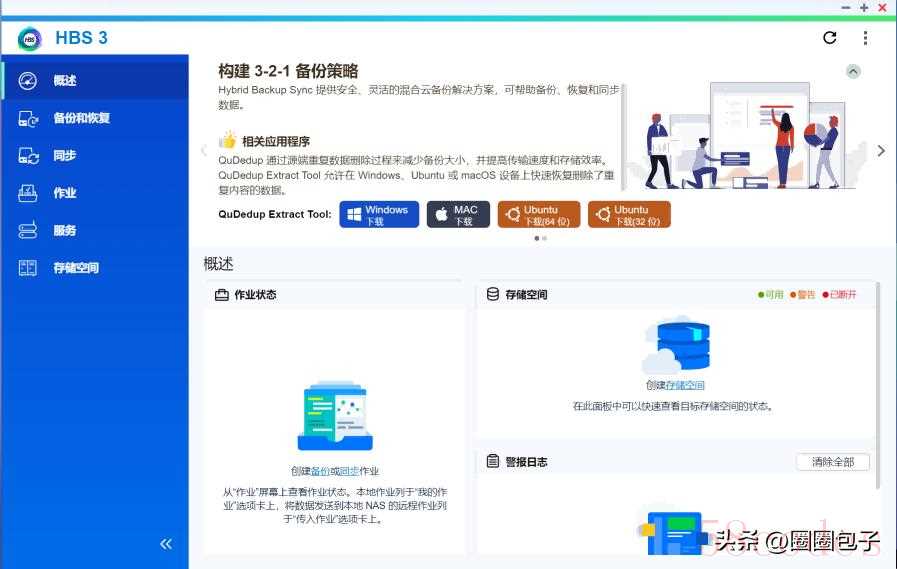Screen dimensions: 897x569
Task: Open the three-dot more options menu
Action: (x=865, y=38)
